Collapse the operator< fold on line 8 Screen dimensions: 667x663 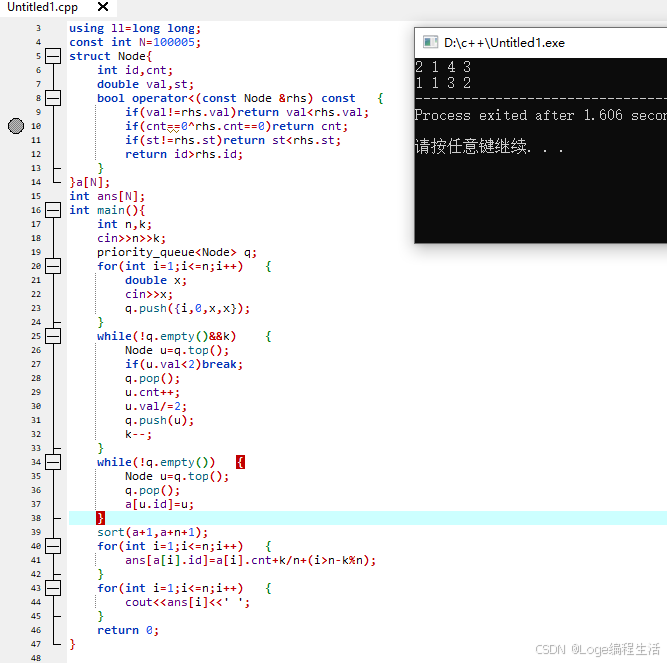point(53,98)
